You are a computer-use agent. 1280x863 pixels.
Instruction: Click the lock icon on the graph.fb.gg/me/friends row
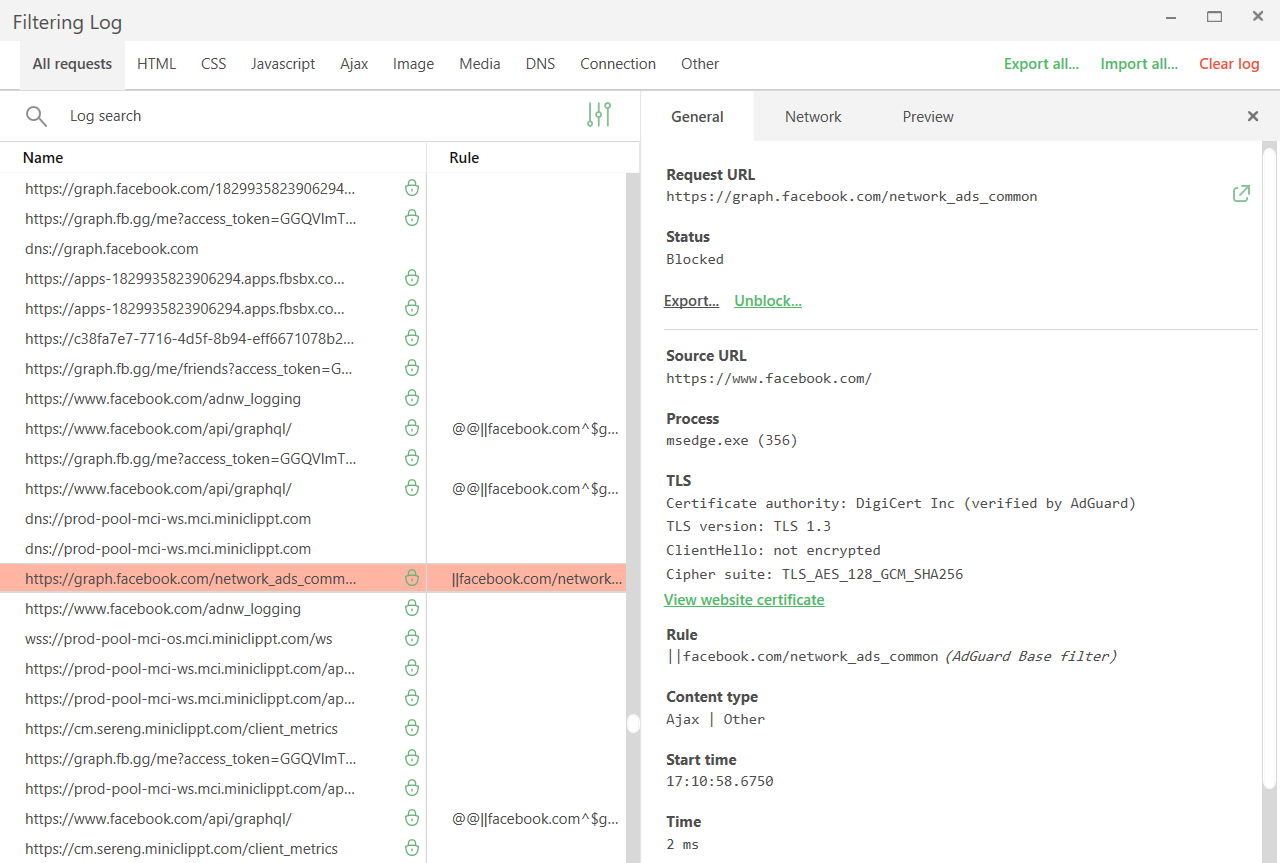411,368
